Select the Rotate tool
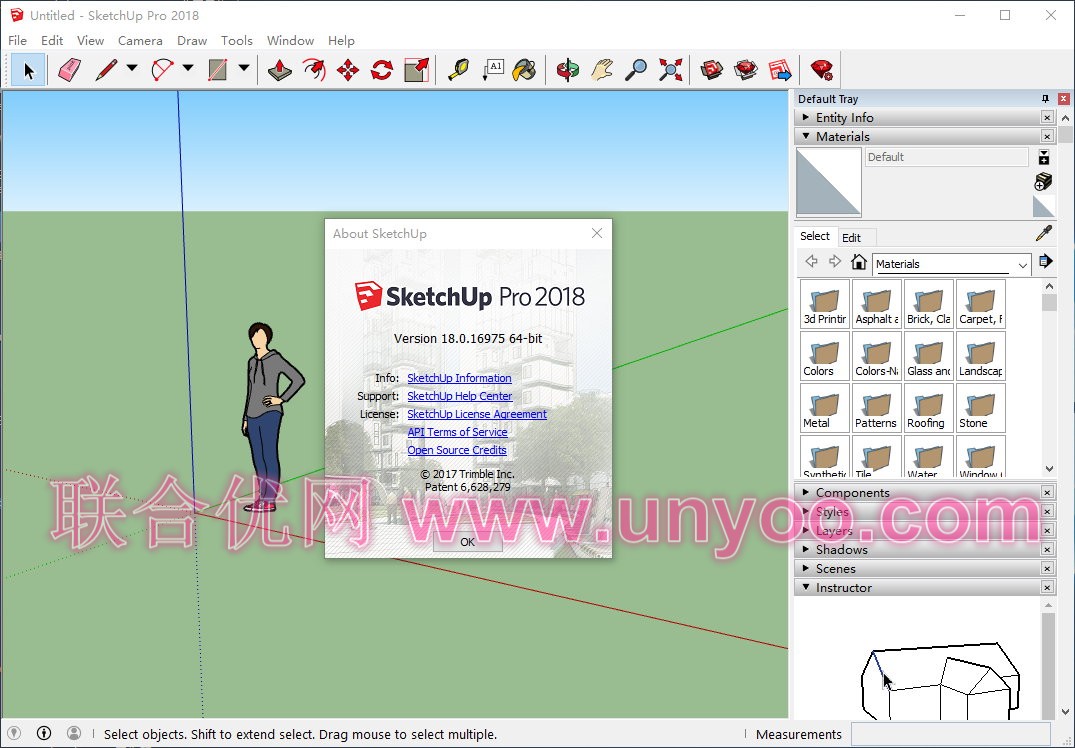The width and height of the screenshot is (1075, 748). 382,70
